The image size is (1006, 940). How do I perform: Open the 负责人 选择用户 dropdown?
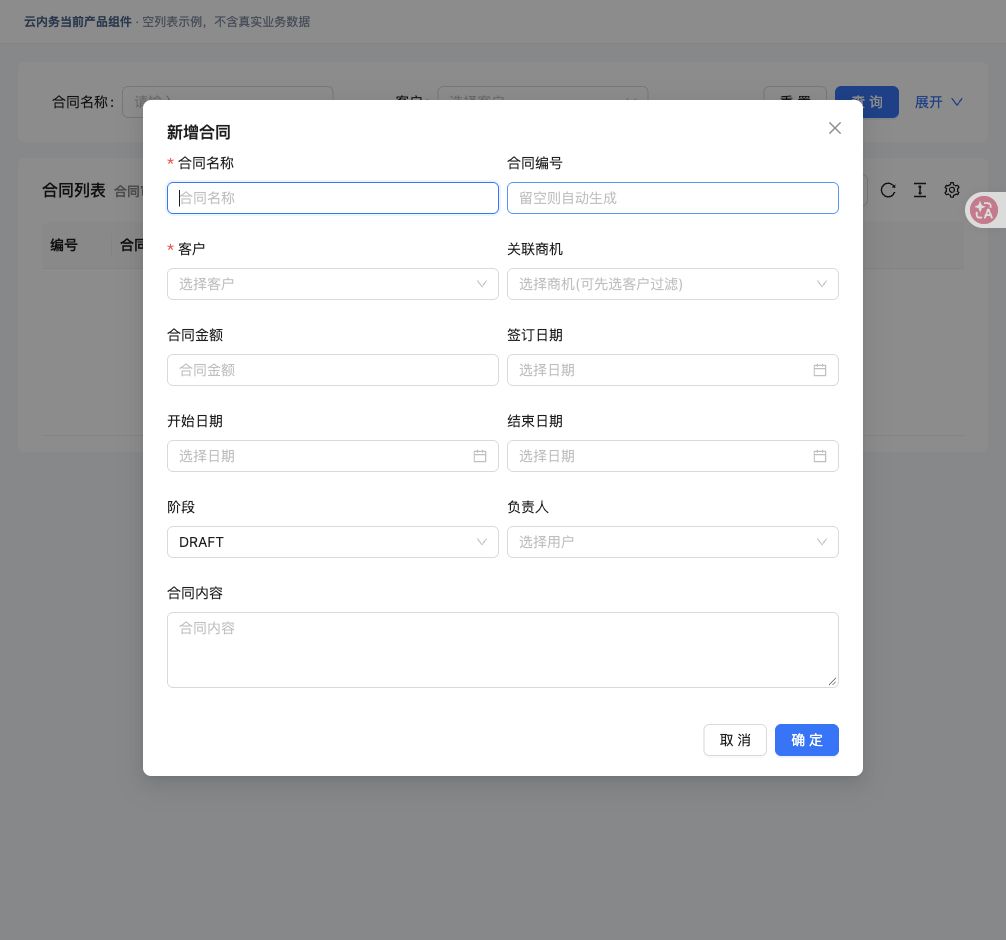point(672,542)
